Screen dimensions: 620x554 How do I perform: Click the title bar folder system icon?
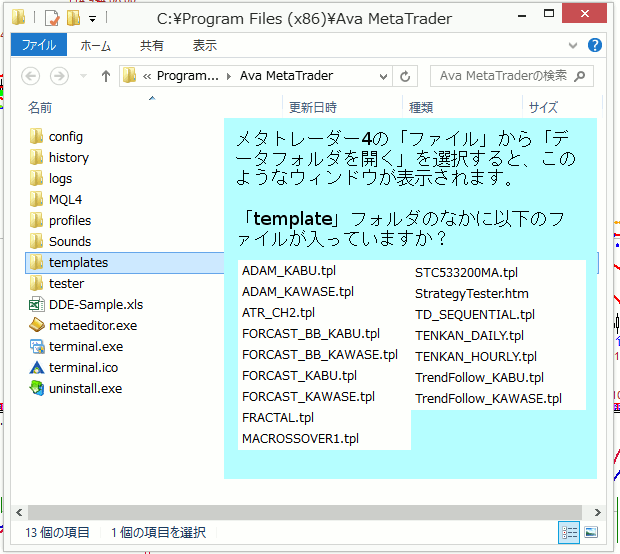click(18, 18)
